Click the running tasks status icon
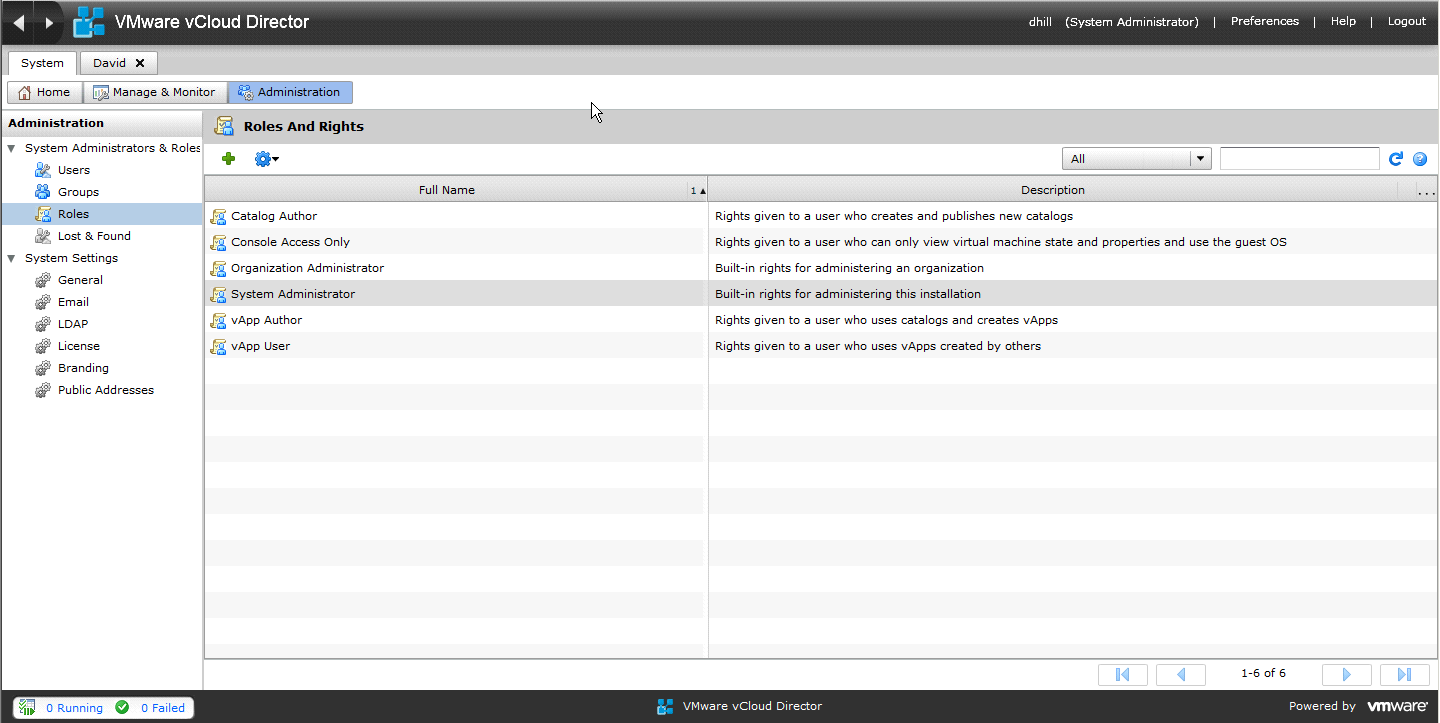The width and height of the screenshot is (1440, 723). [28, 707]
